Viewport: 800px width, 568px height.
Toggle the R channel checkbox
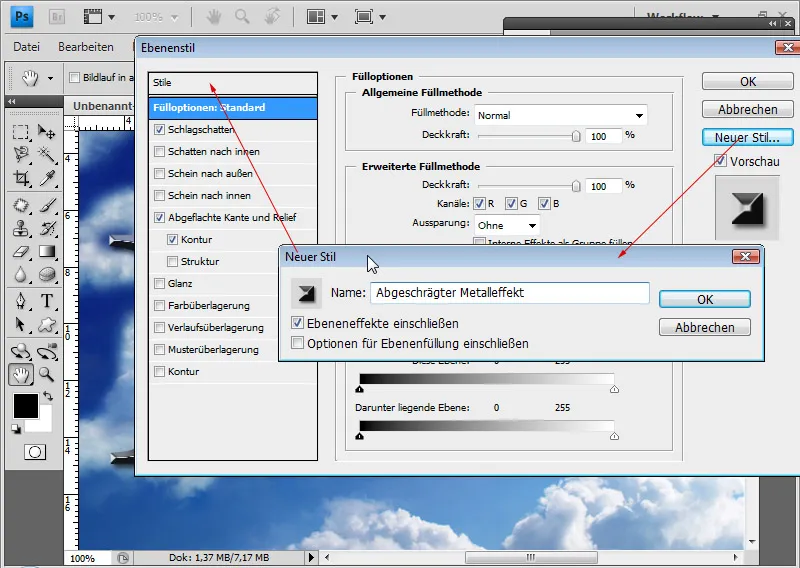pyautogui.click(x=479, y=204)
